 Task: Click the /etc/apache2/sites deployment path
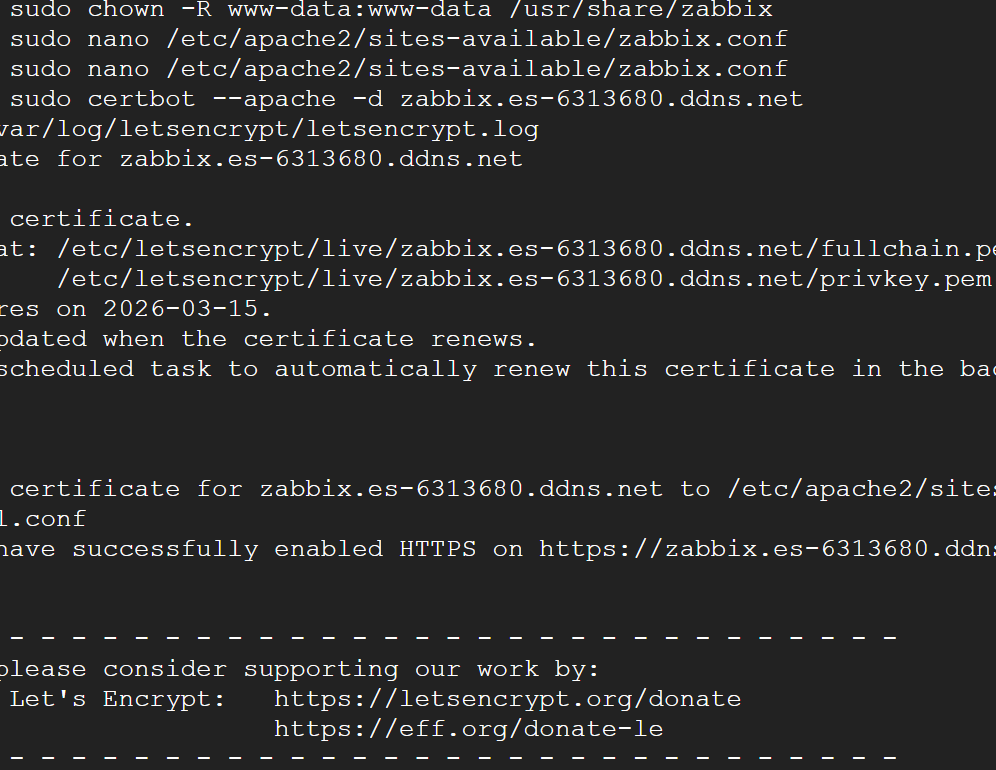[x=860, y=489]
